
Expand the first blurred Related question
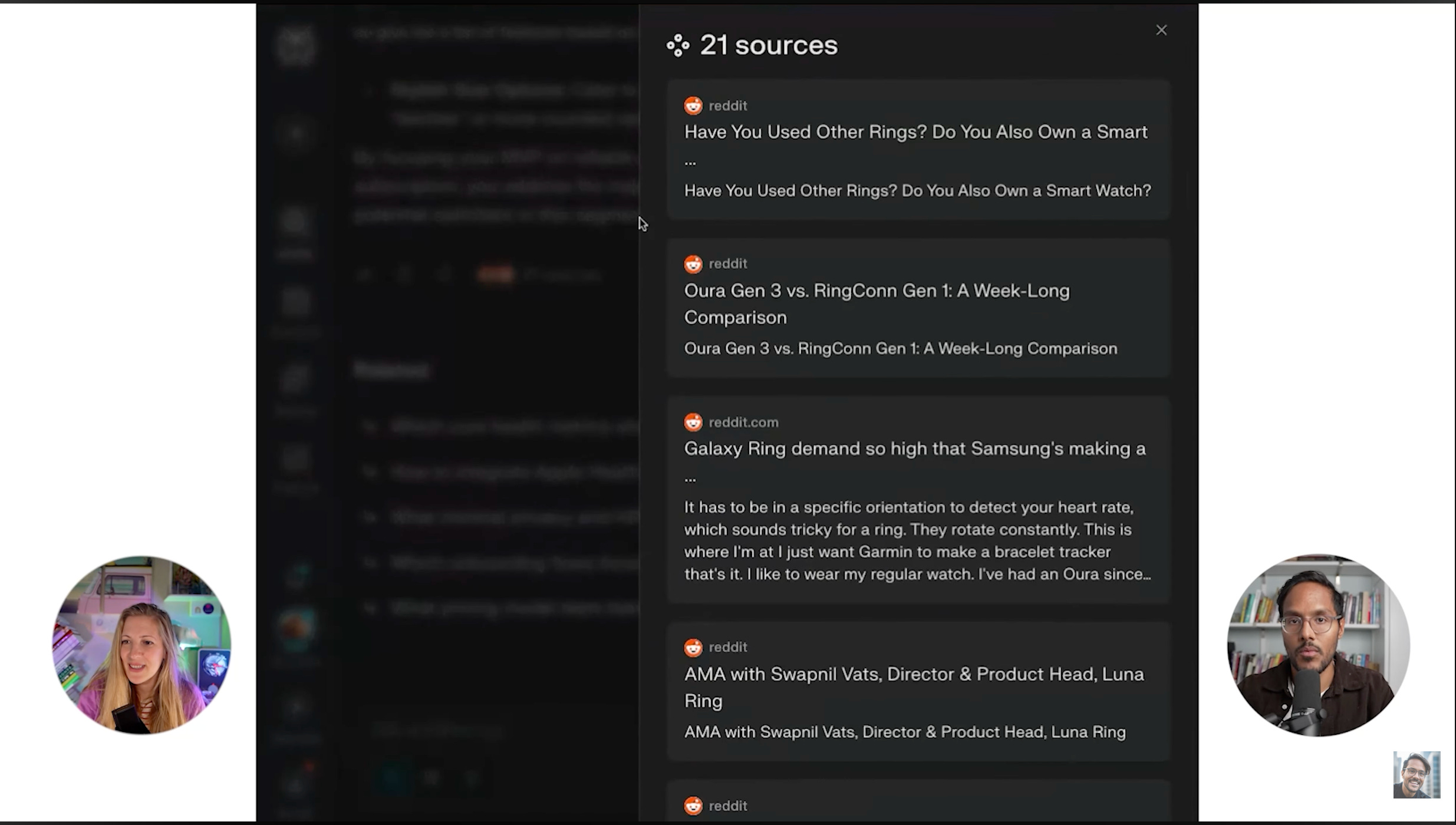[x=501, y=426]
